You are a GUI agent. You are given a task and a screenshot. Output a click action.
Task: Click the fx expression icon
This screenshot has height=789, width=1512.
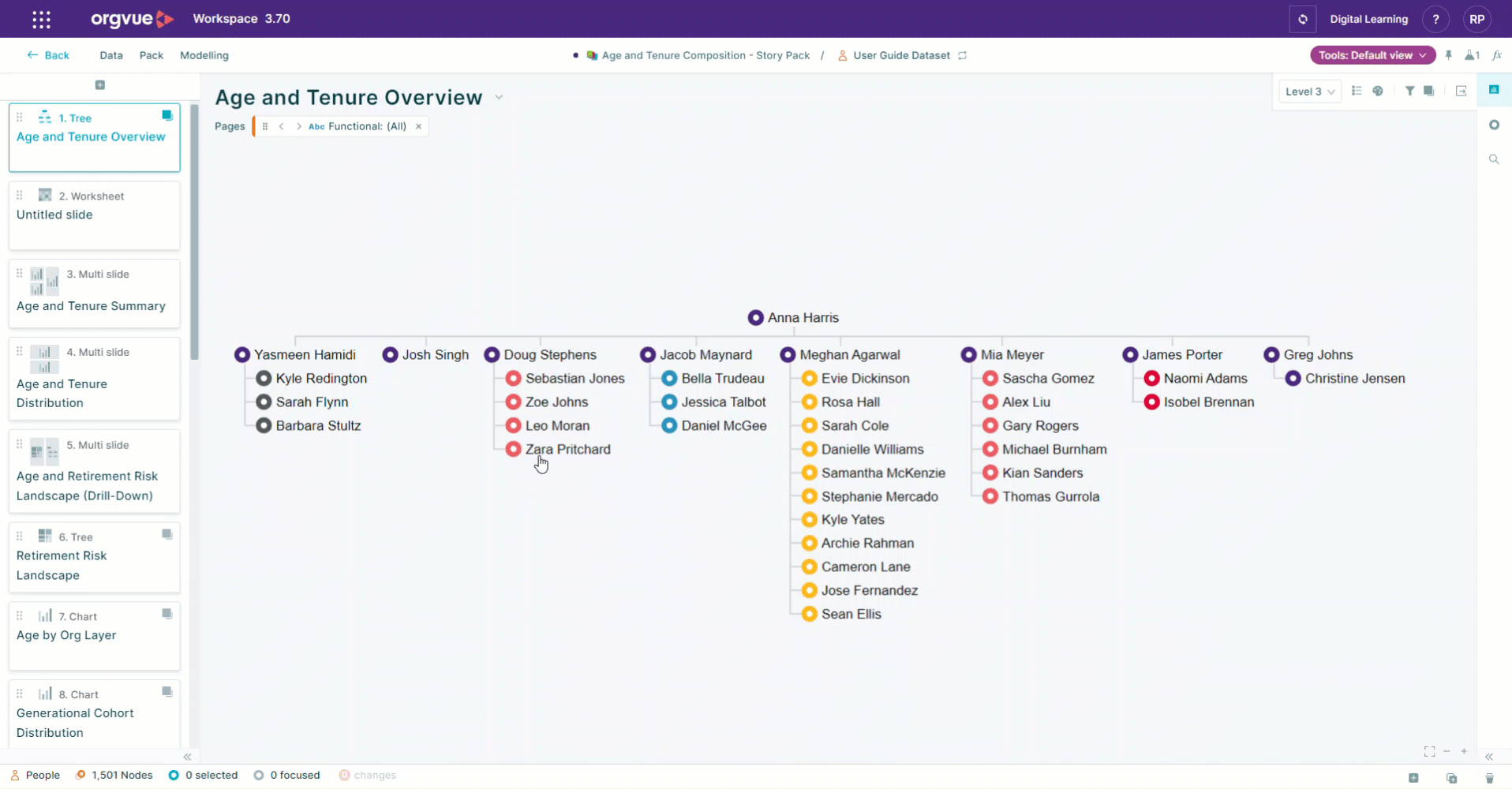point(1497,55)
